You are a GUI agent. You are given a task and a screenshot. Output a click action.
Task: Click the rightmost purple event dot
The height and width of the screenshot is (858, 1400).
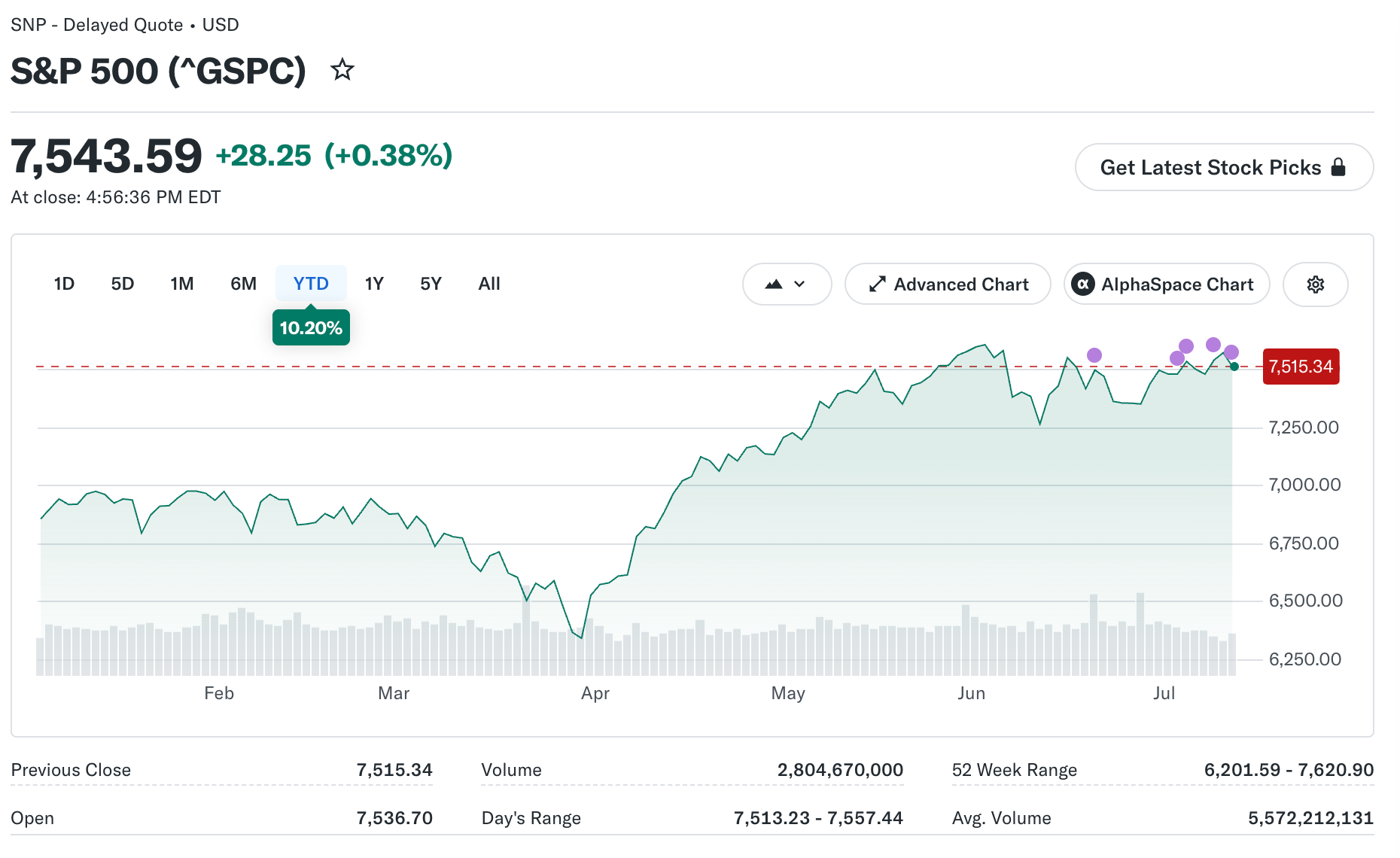1231,352
